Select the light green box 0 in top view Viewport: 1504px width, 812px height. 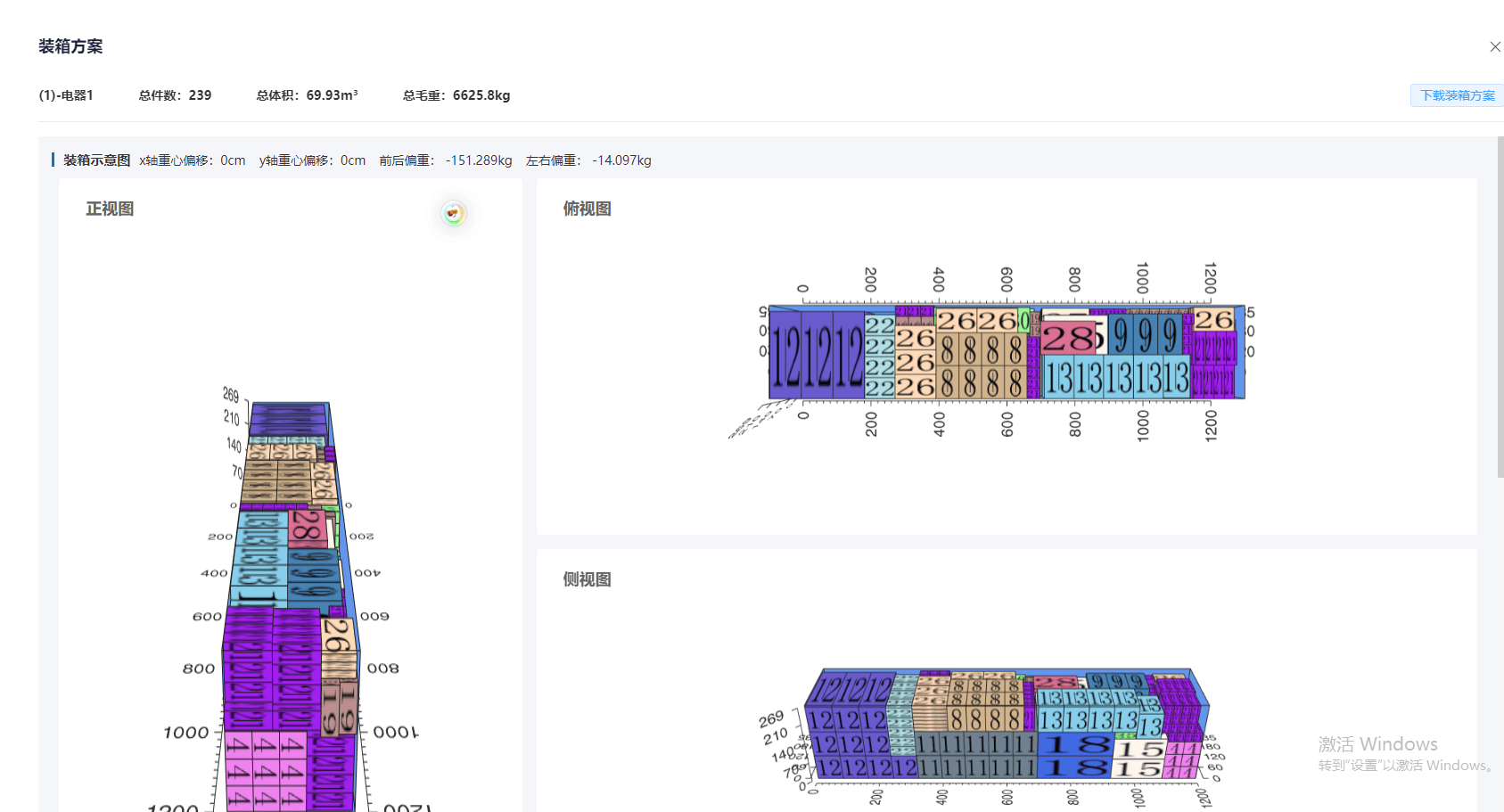(x=1024, y=320)
